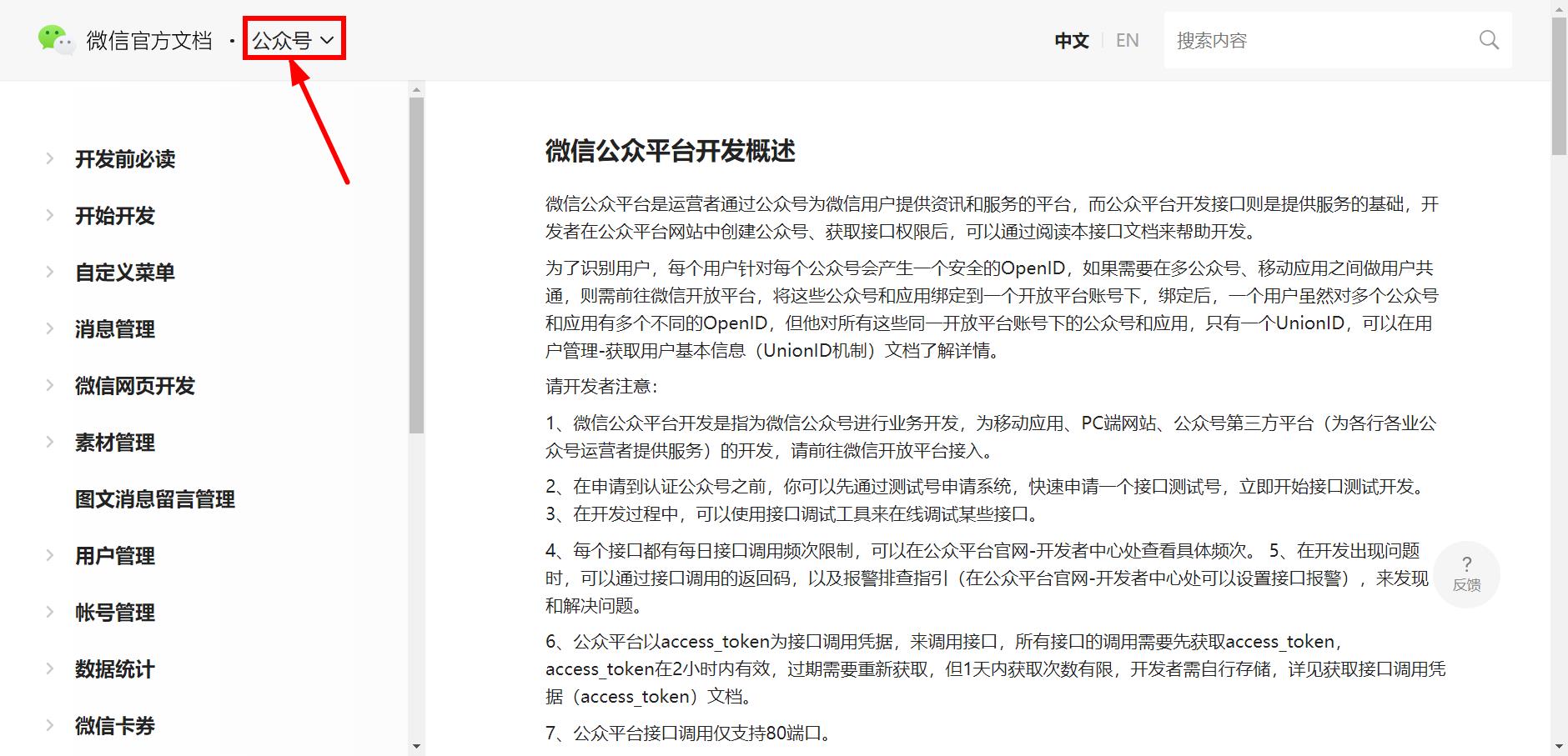
Task: Switch language to EN
Action: point(1127,39)
